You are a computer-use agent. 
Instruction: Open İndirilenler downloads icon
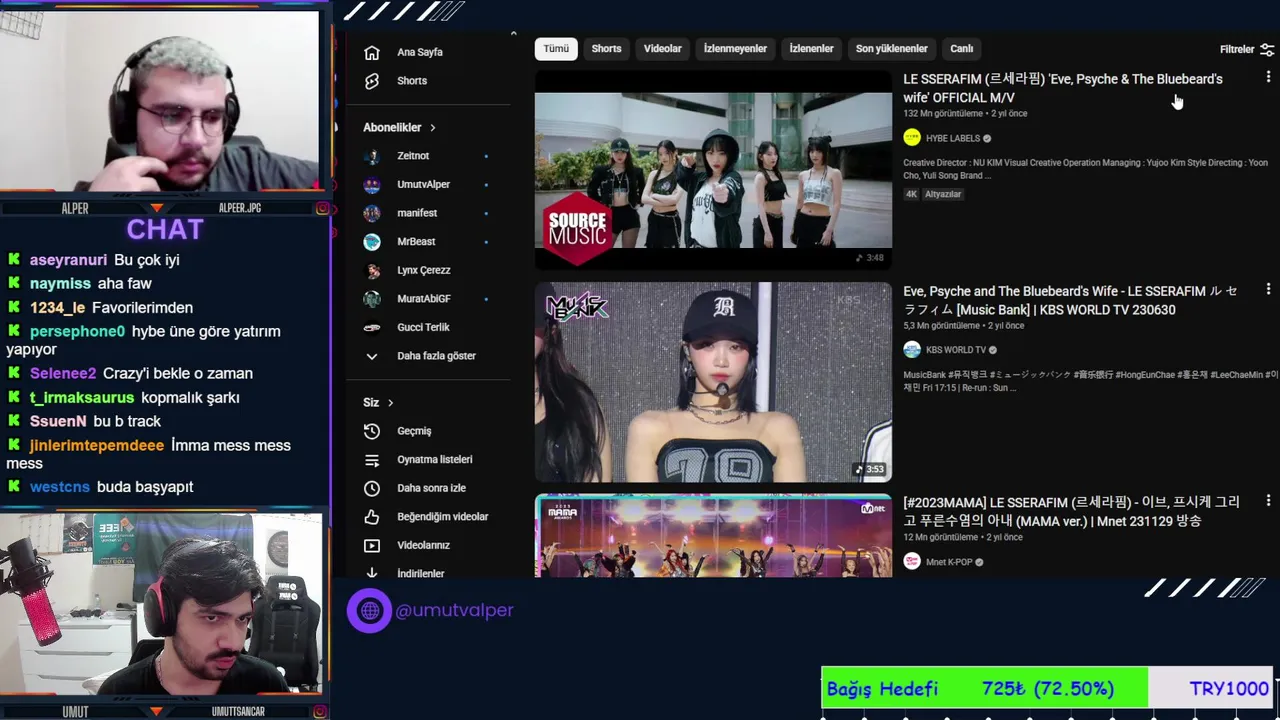click(x=372, y=573)
